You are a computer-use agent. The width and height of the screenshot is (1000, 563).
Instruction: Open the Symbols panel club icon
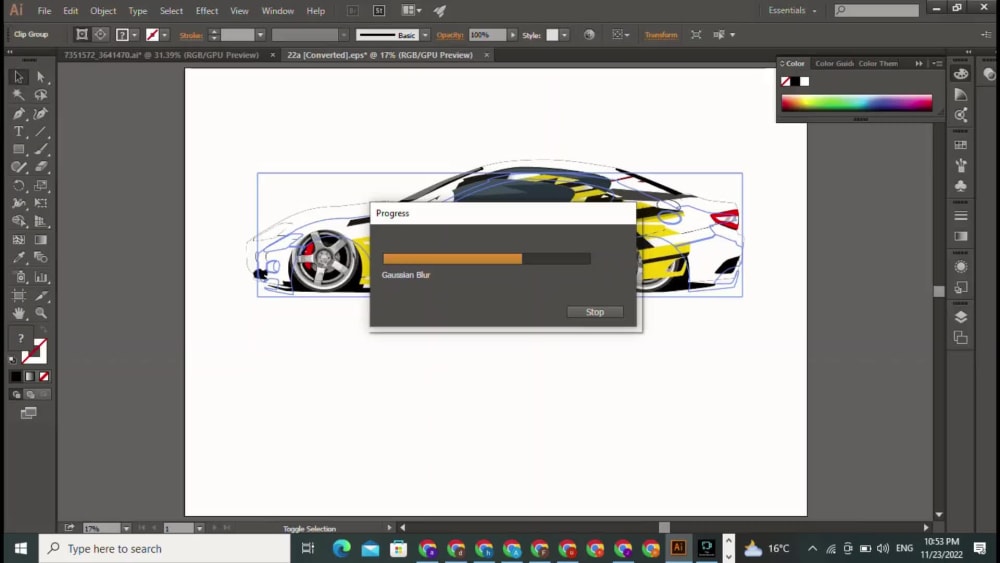click(960, 186)
